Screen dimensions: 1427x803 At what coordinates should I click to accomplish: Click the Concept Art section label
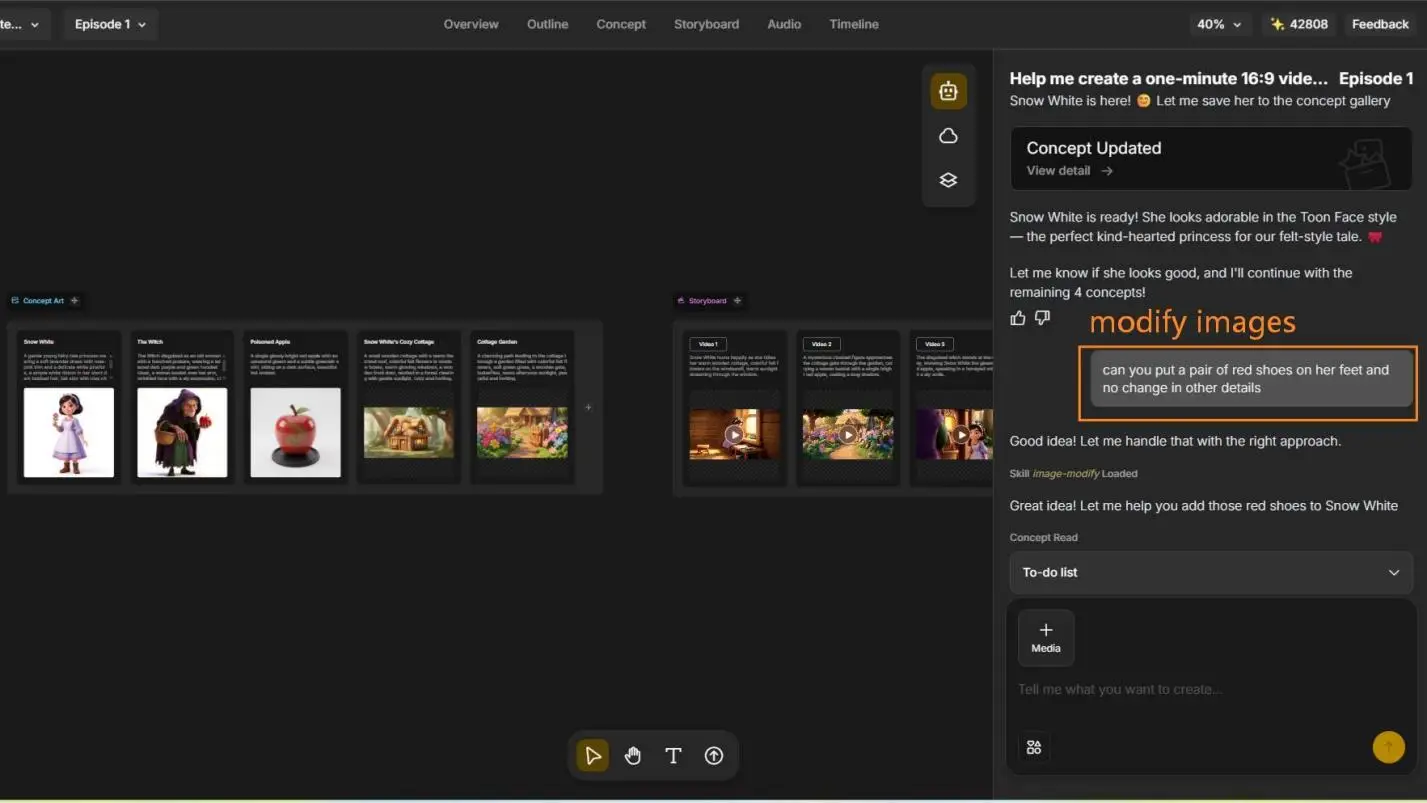(43, 300)
